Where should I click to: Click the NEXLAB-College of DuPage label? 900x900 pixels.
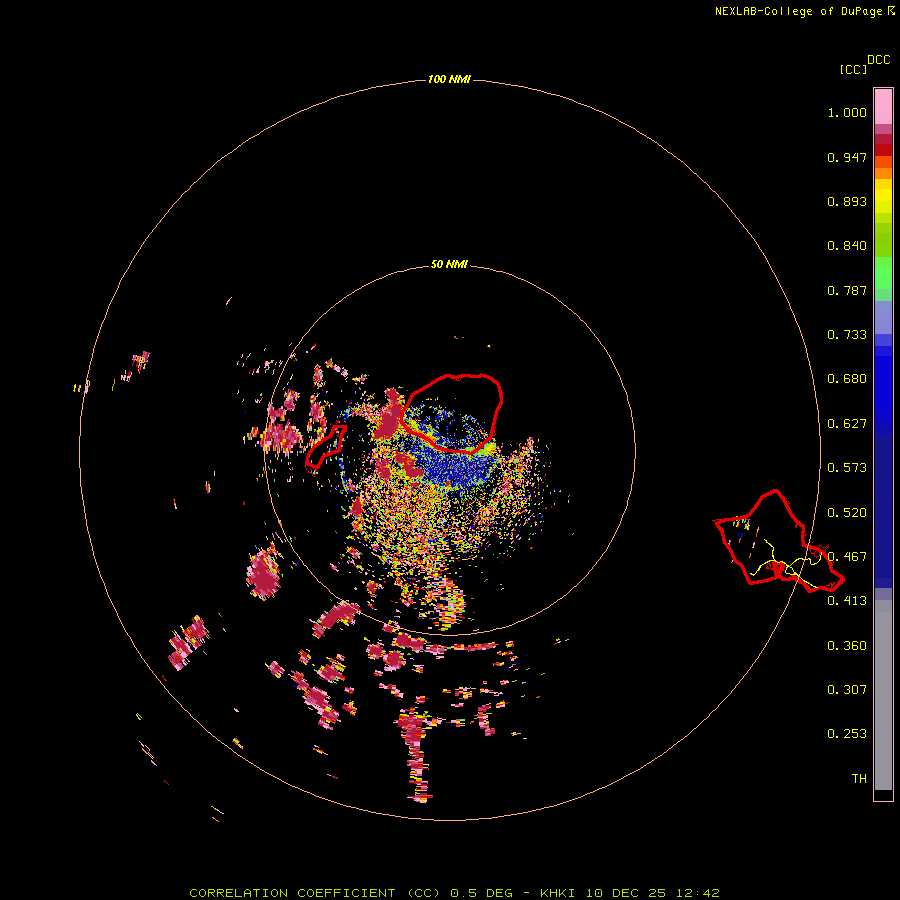point(805,11)
